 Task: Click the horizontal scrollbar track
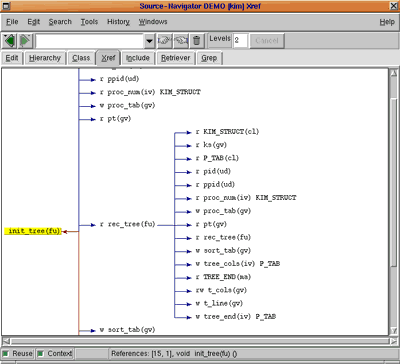200,341
